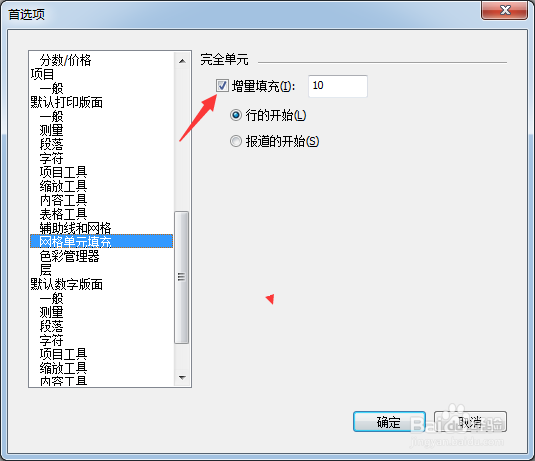Select the 色彩管理器 list entry
This screenshot has height=461, width=535.
pos(69,256)
